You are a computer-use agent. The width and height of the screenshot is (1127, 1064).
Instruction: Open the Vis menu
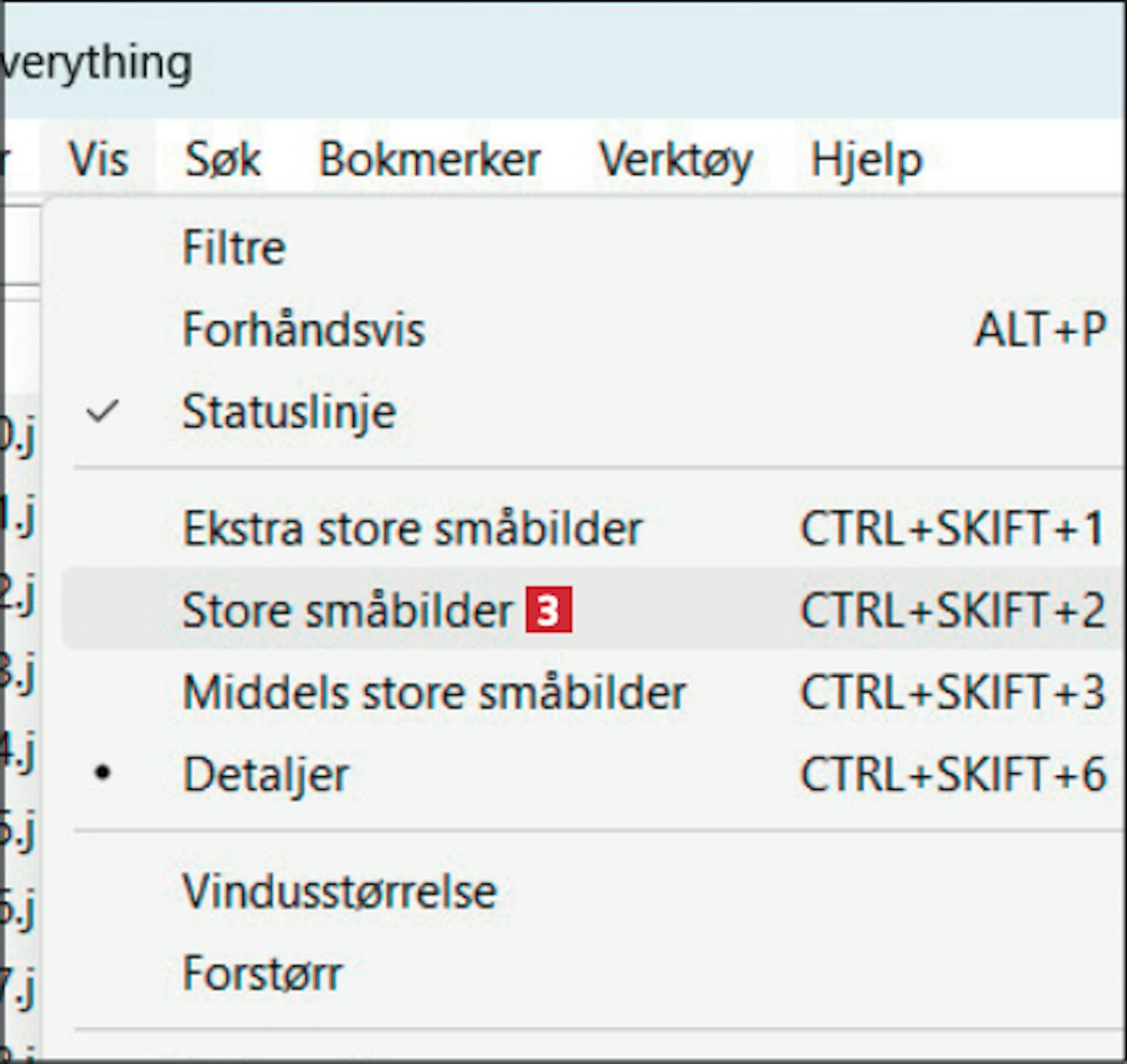pyautogui.click(x=98, y=160)
